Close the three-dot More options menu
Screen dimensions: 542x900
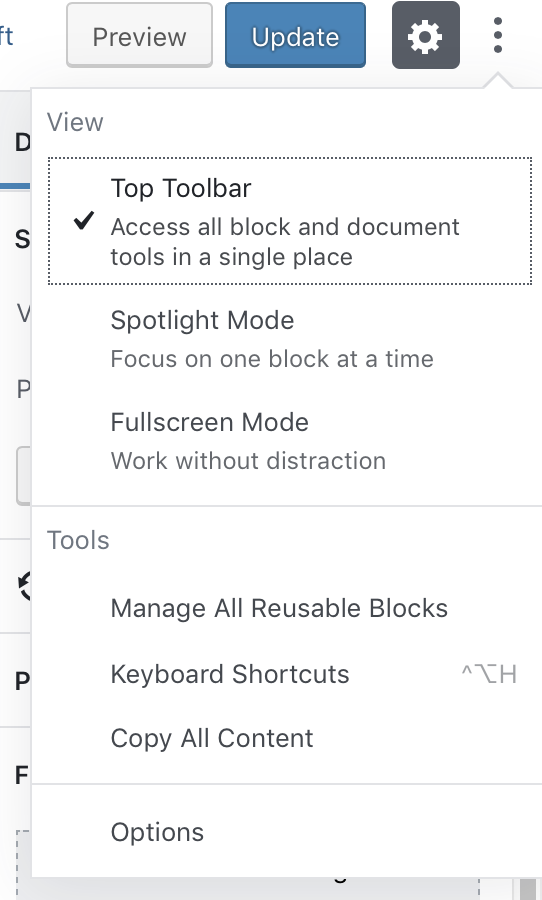point(498,35)
